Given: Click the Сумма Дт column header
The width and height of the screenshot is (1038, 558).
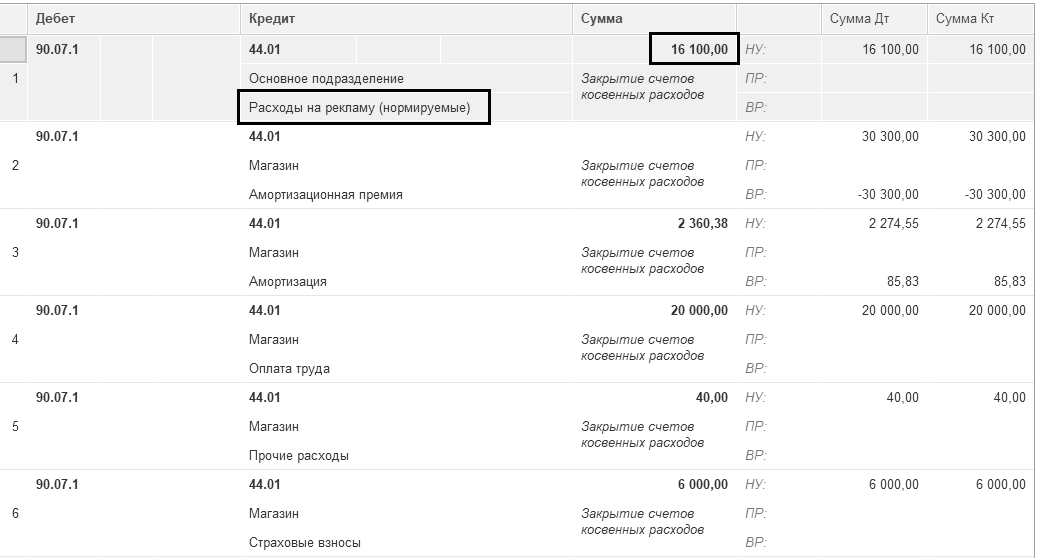Looking at the screenshot, I should coord(860,19).
